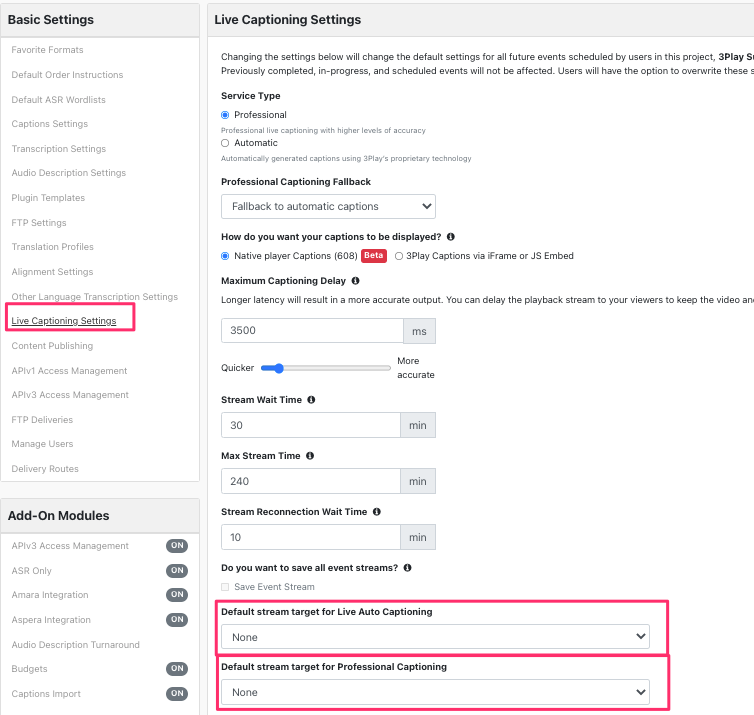Toggle the ASR Only ON switch

click(177, 571)
